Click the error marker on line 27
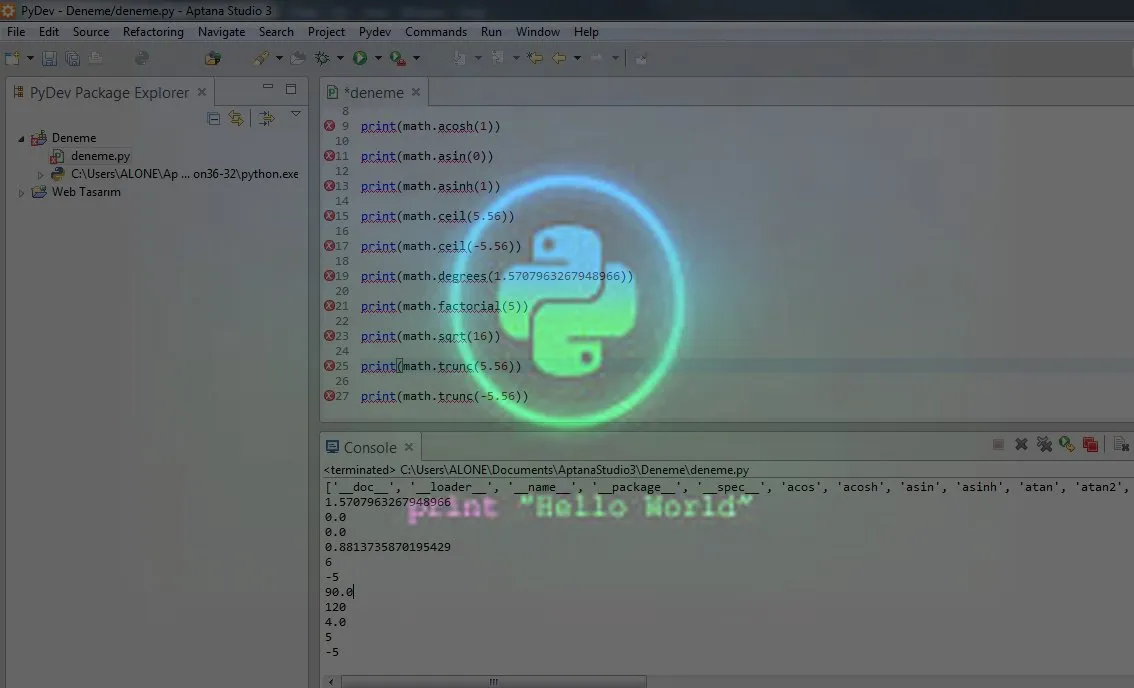This screenshot has width=1134, height=688. coord(329,396)
